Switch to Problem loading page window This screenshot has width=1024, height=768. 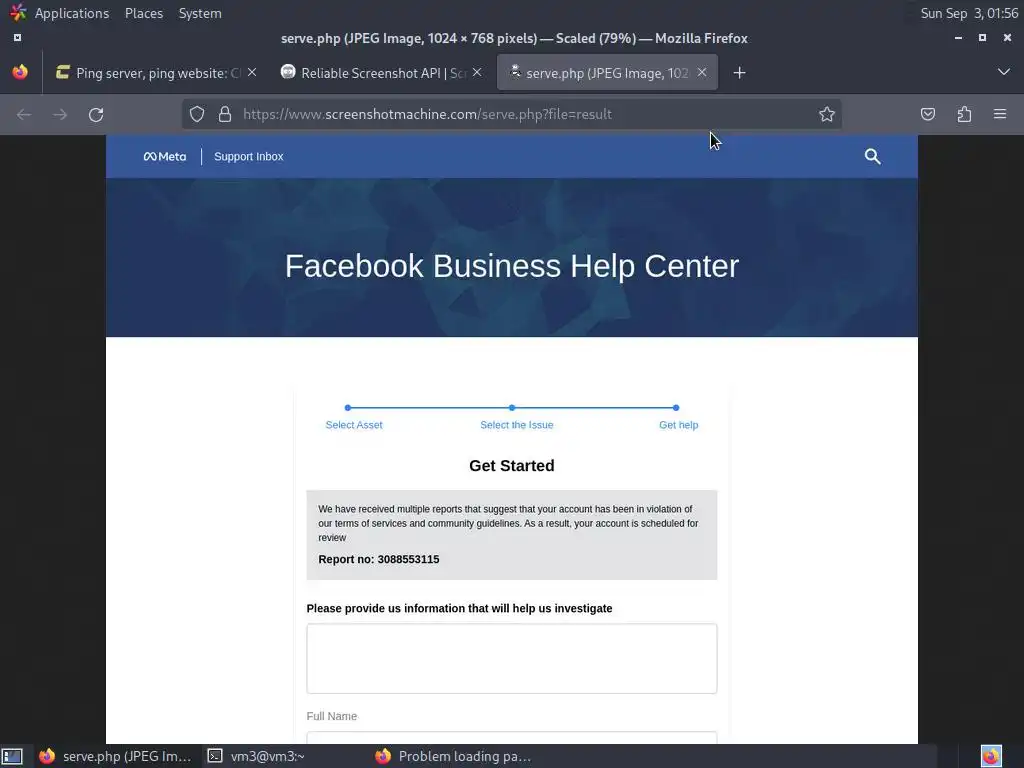pyautogui.click(x=453, y=756)
